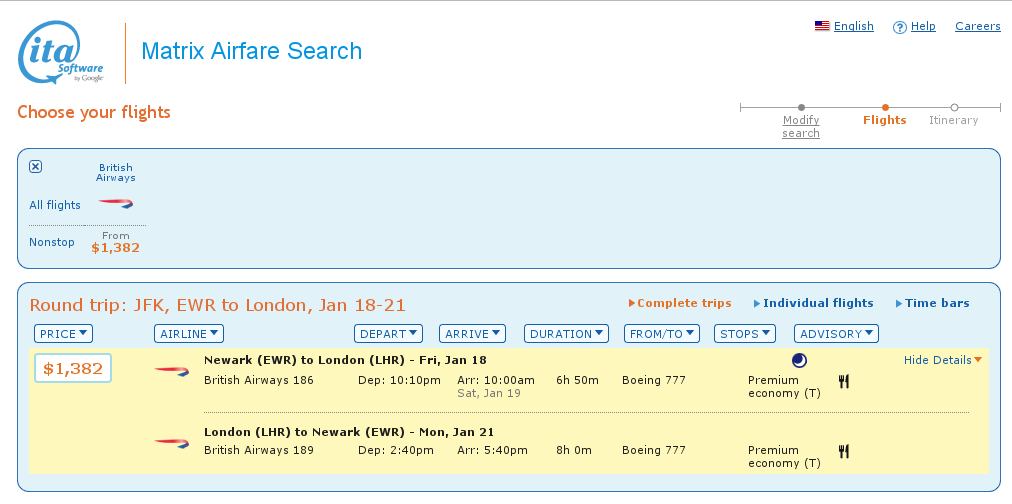Switch to Individual flights view
This screenshot has width=1012, height=504.
(817, 303)
